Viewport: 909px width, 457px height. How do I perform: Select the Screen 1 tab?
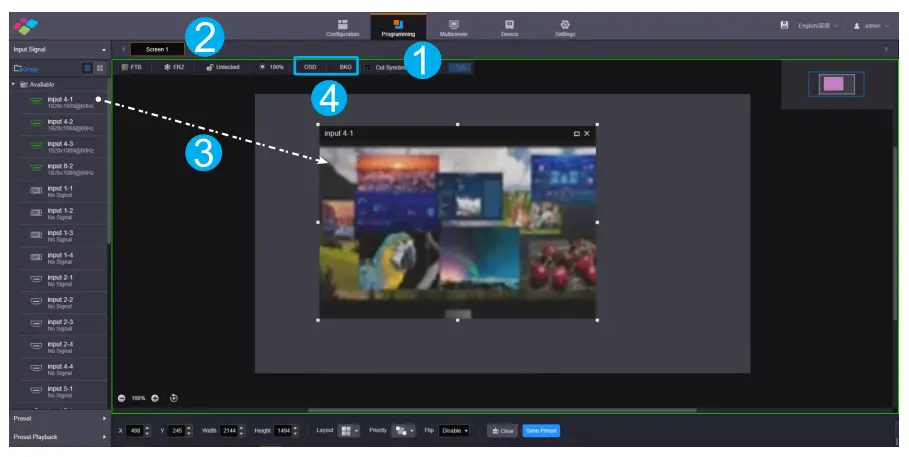pos(157,49)
